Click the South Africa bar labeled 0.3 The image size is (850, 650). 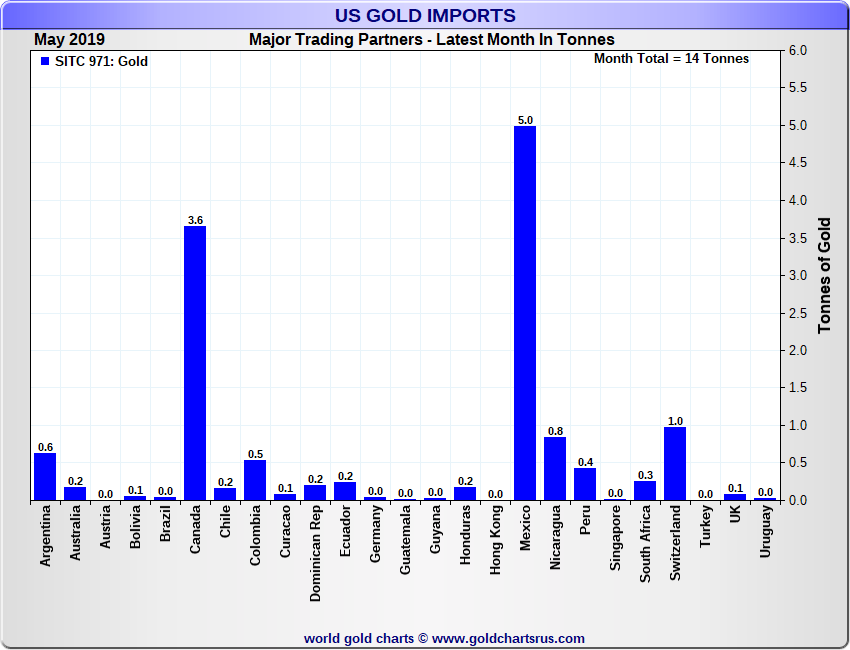tap(645, 491)
